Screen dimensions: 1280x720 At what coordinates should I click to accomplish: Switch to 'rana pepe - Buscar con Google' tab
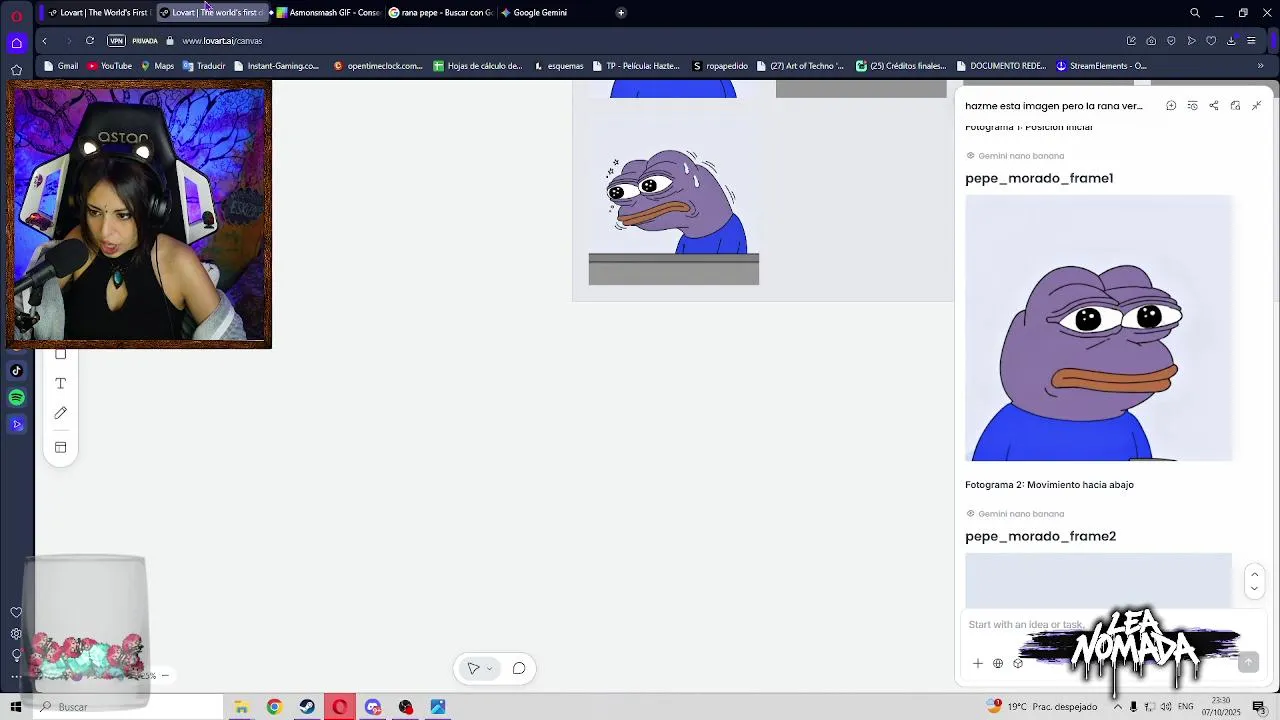click(440, 13)
